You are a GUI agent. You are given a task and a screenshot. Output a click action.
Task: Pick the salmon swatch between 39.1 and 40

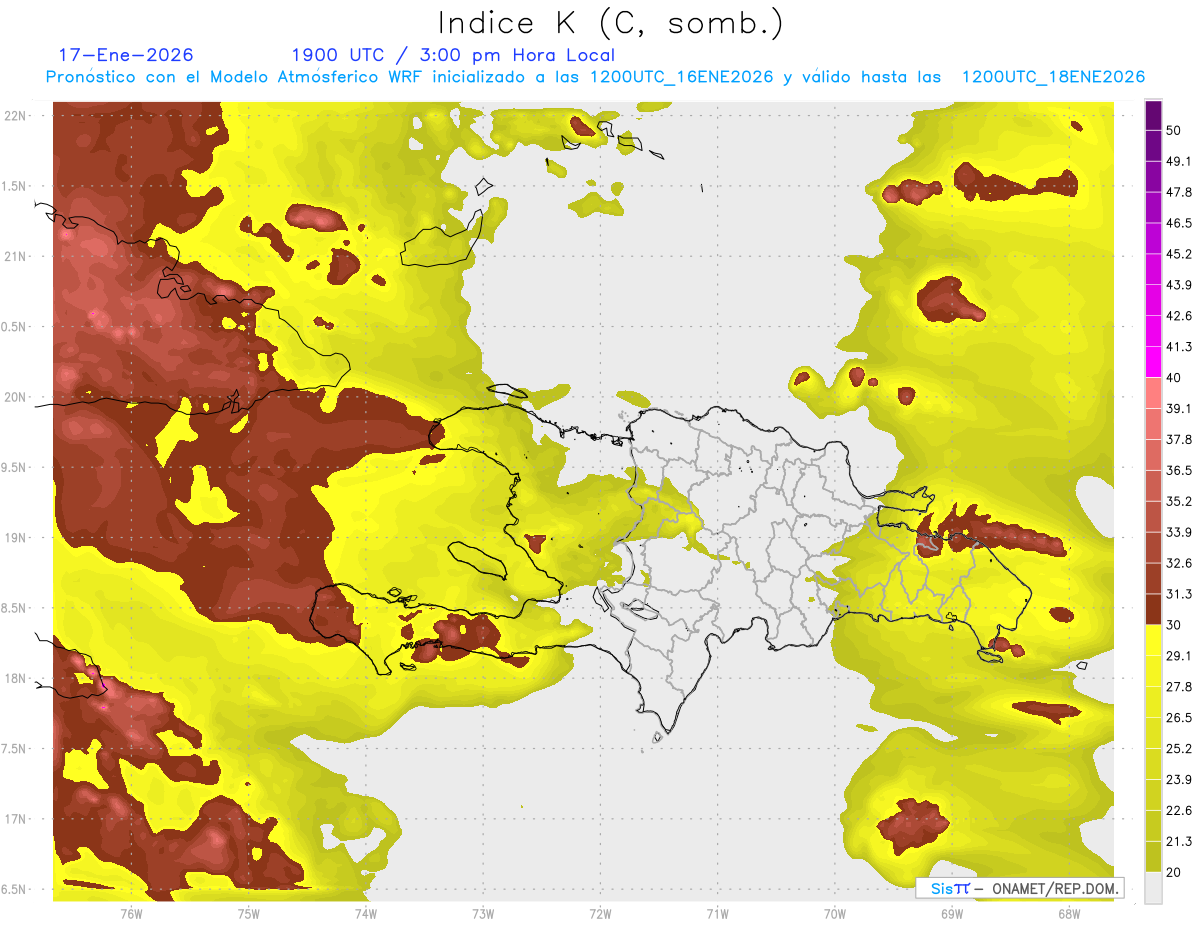pos(1153,393)
